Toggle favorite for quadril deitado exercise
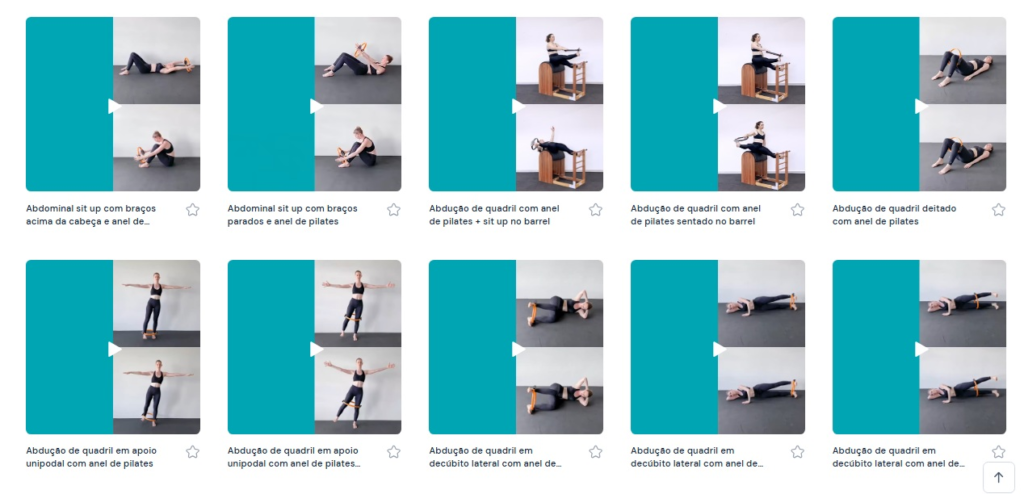Image resolution: width=1024 pixels, height=494 pixels. coord(998,210)
